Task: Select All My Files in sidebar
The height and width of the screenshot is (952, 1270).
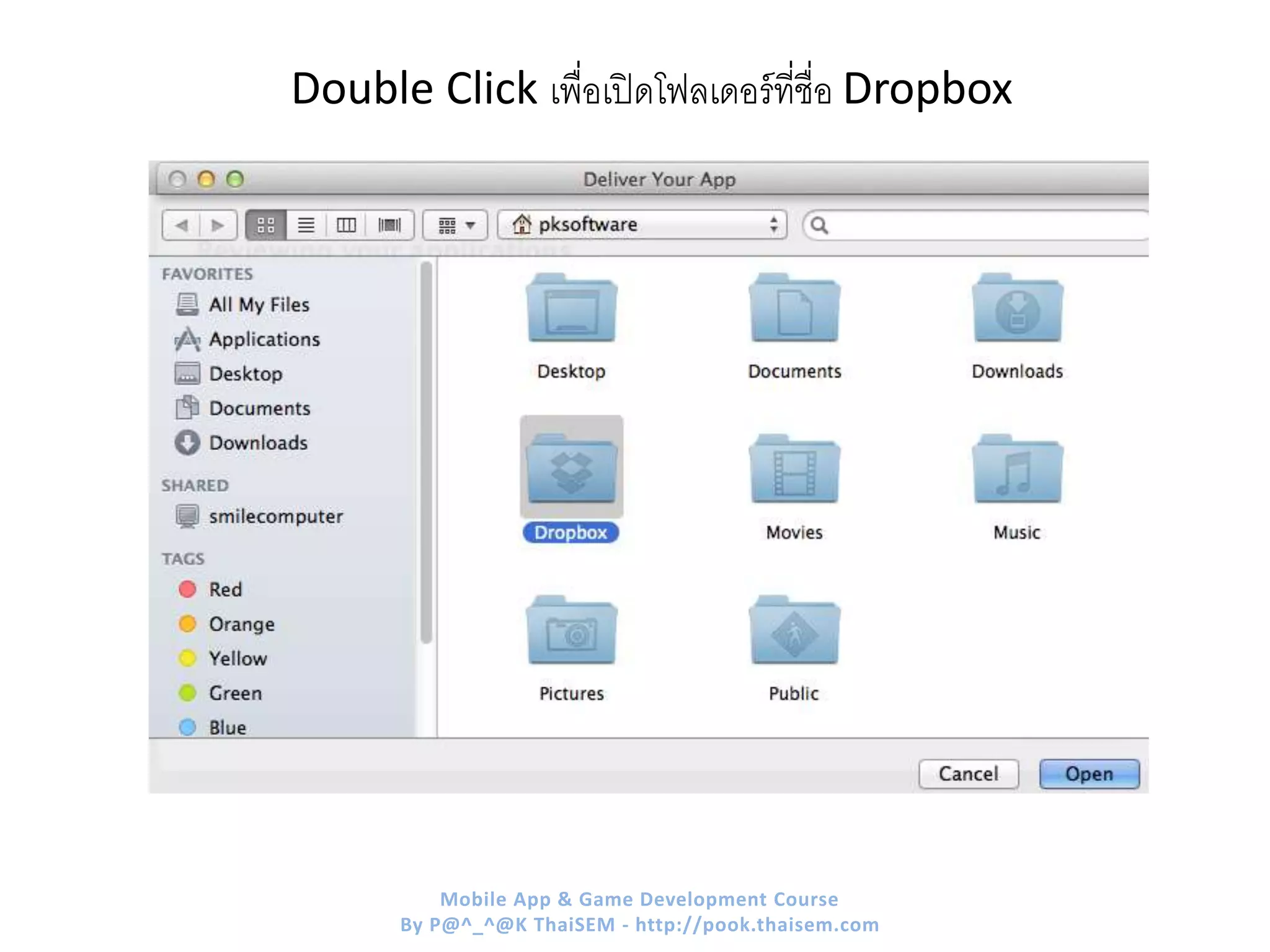Action: click(x=259, y=304)
